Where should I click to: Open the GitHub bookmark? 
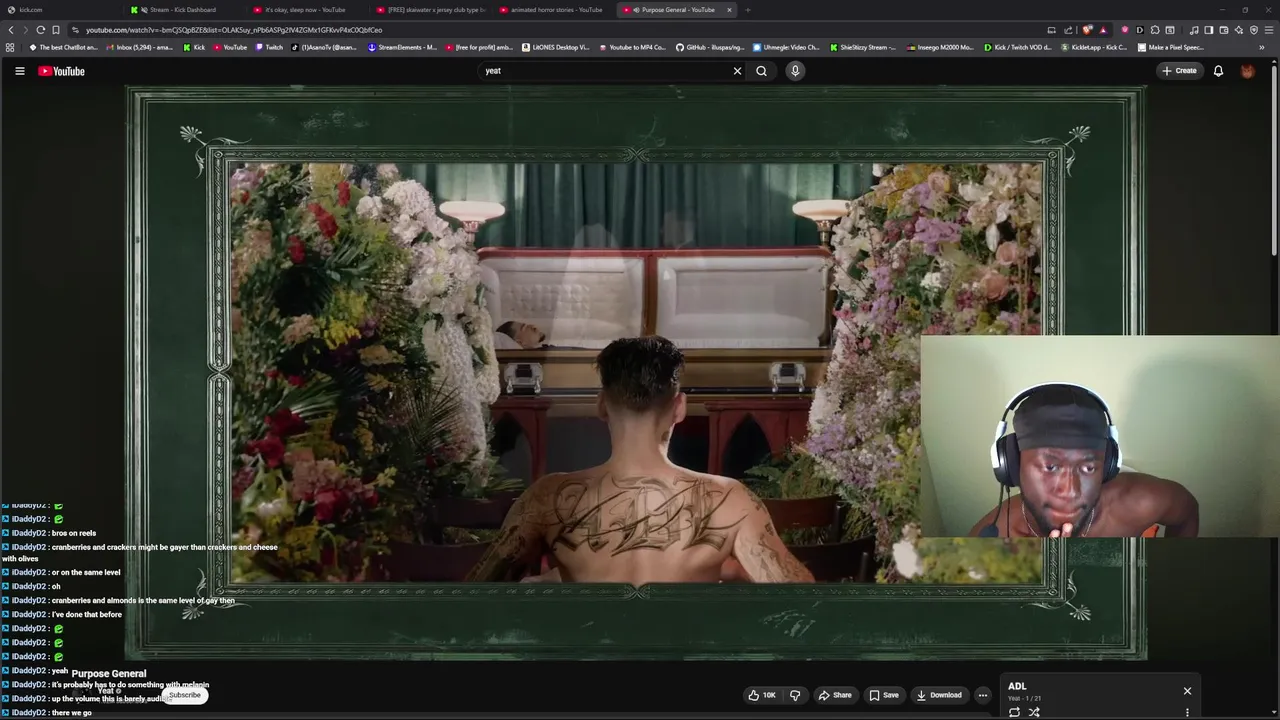click(x=710, y=47)
